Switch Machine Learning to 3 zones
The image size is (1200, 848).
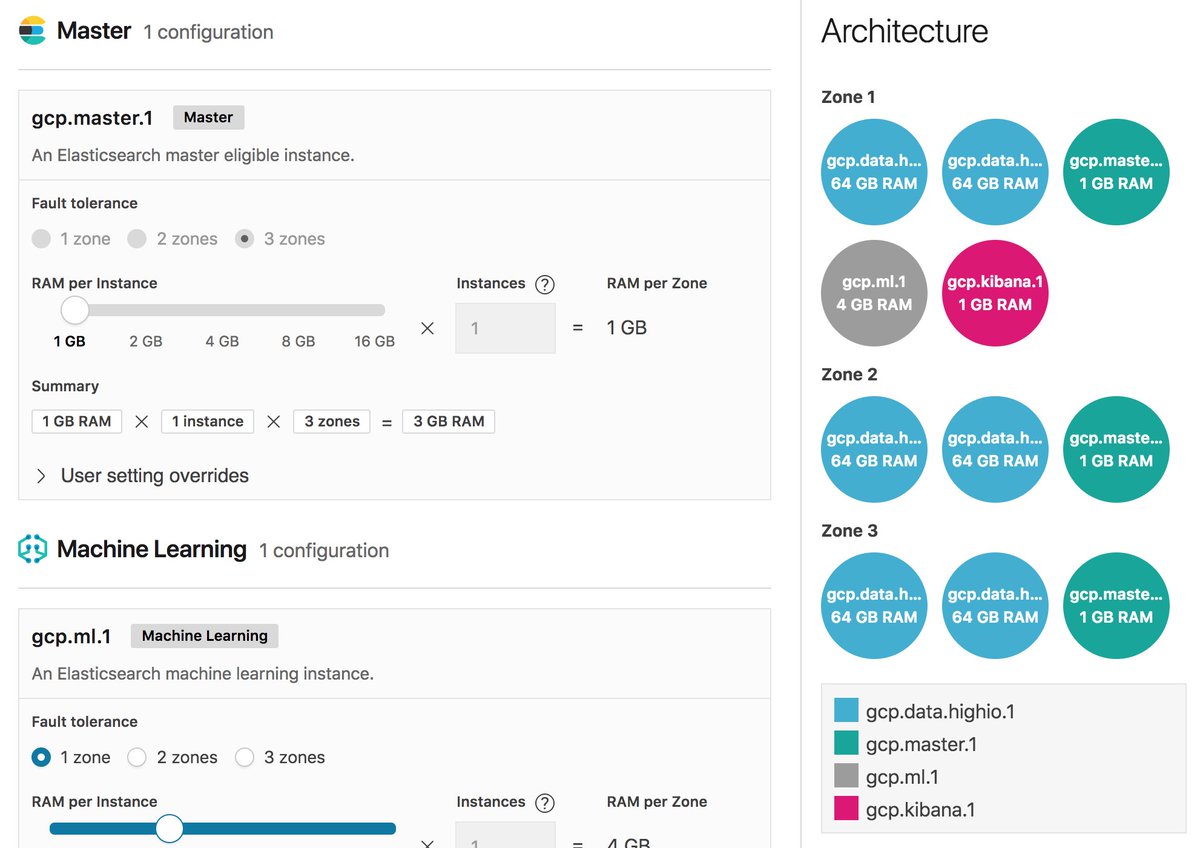click(244, 757)
